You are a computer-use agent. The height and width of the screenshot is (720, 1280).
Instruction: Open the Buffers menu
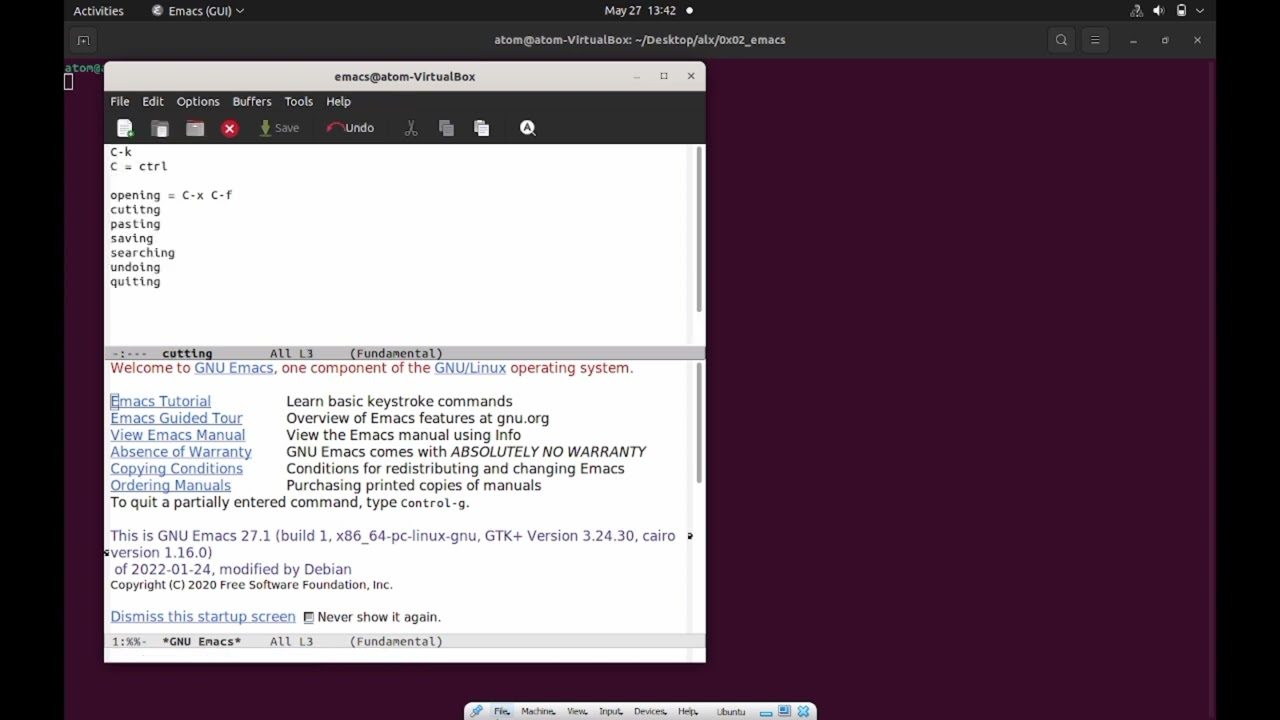[252, 101]
